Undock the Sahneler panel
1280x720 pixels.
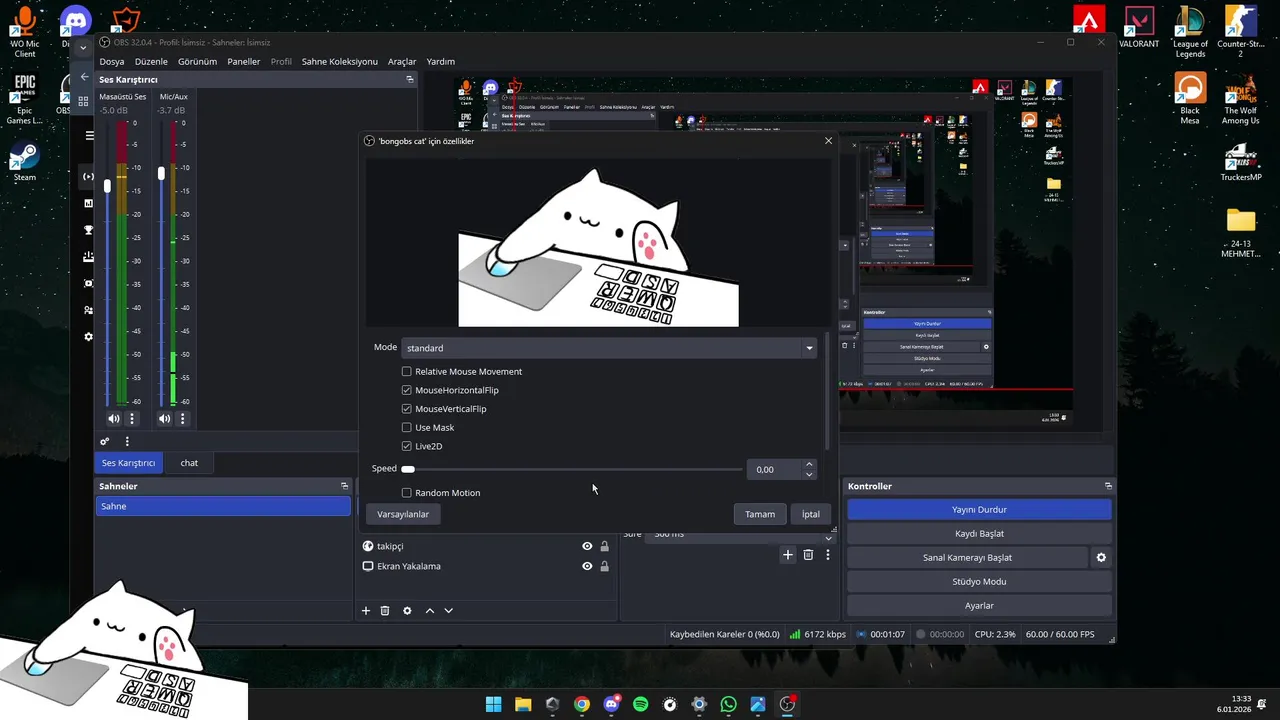[x=344, y=486]
